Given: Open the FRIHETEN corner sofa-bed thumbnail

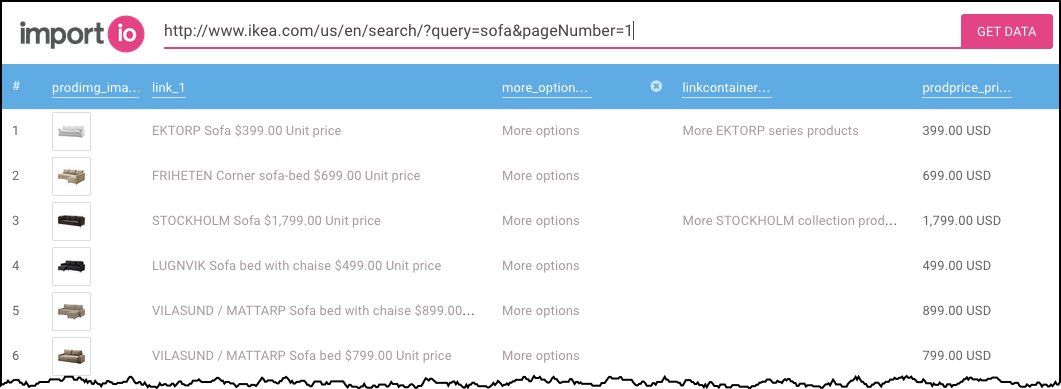Looking at the screenshot, I should (x=71, y=176).
